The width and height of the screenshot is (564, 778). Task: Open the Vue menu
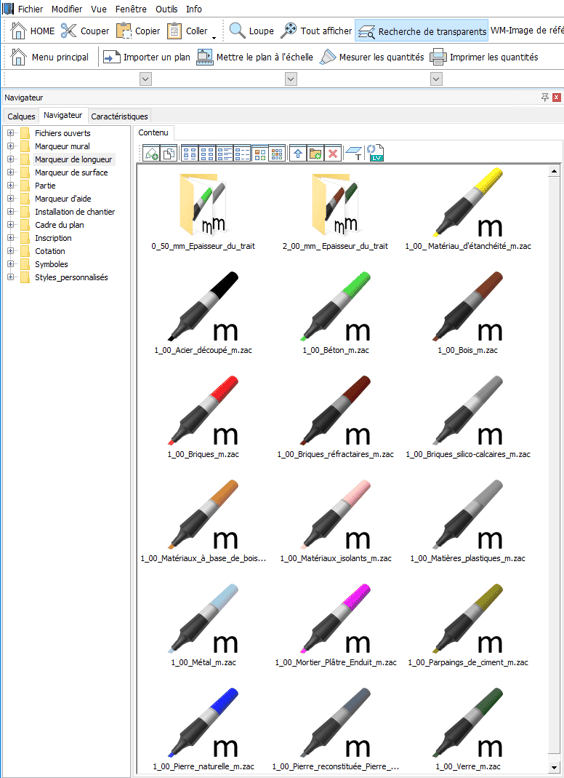(99, 9)
